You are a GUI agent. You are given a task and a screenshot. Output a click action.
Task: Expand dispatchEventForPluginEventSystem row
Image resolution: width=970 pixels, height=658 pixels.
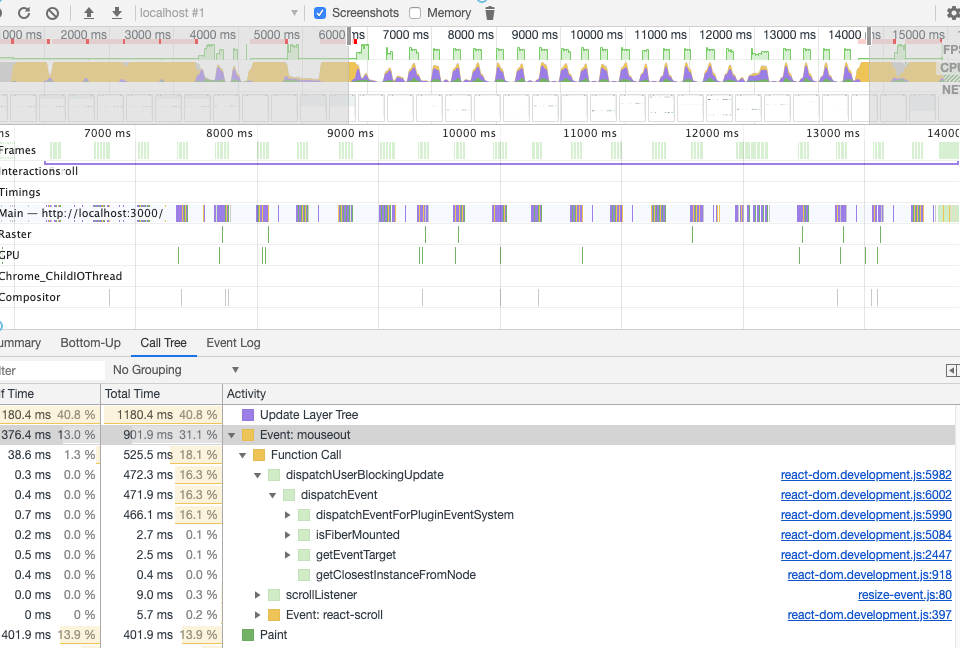pos(288,515)
